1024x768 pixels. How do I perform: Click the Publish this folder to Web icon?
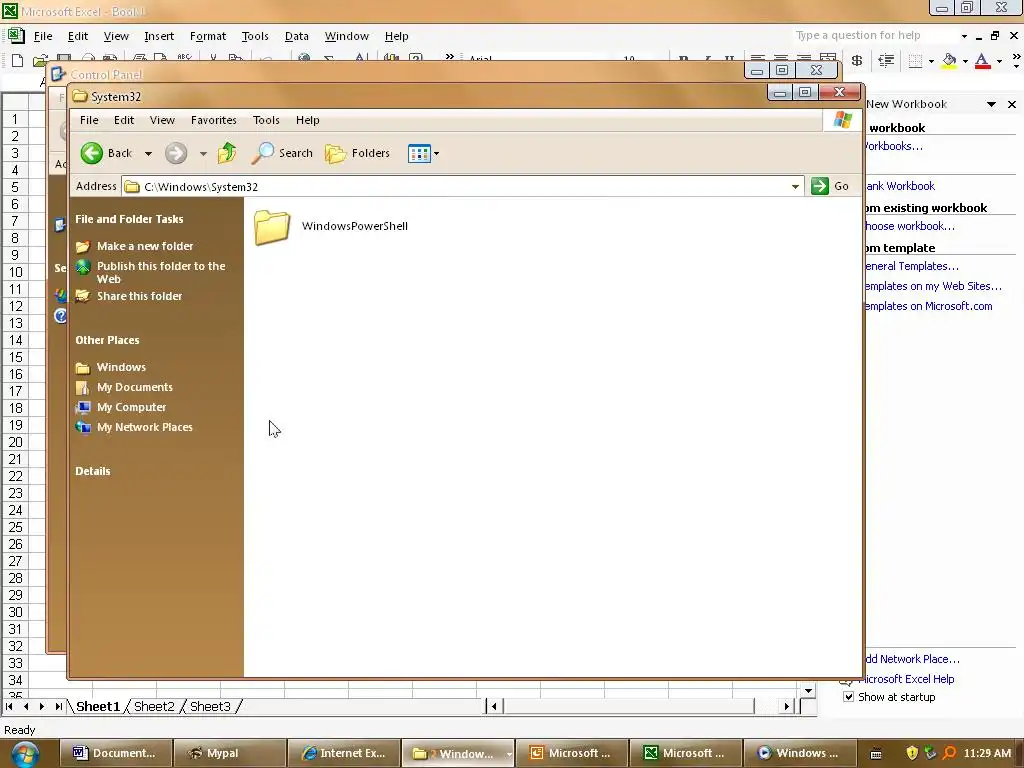pos(82,266)
